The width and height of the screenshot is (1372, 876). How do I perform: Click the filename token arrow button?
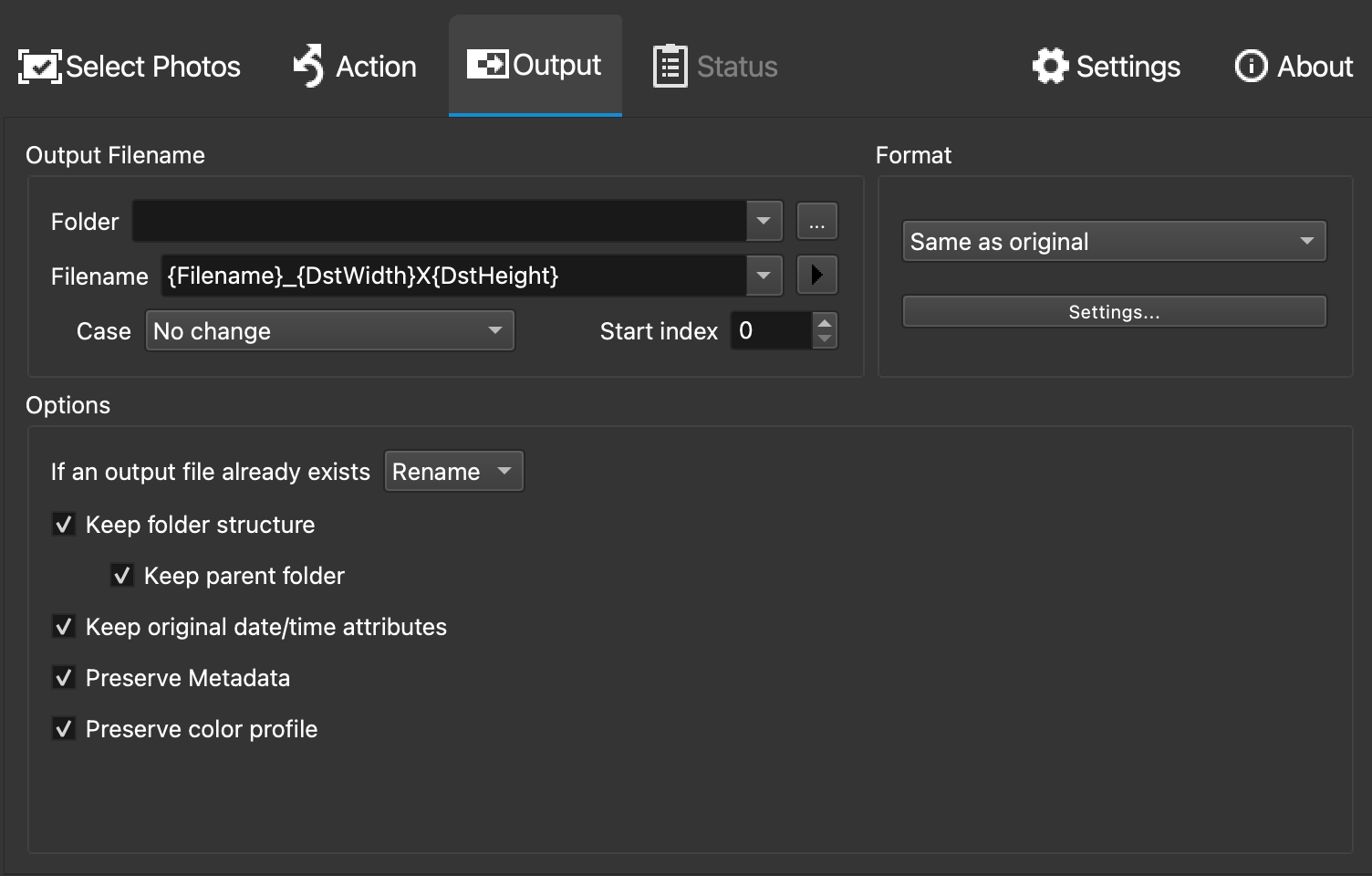[x=816, y=275]
